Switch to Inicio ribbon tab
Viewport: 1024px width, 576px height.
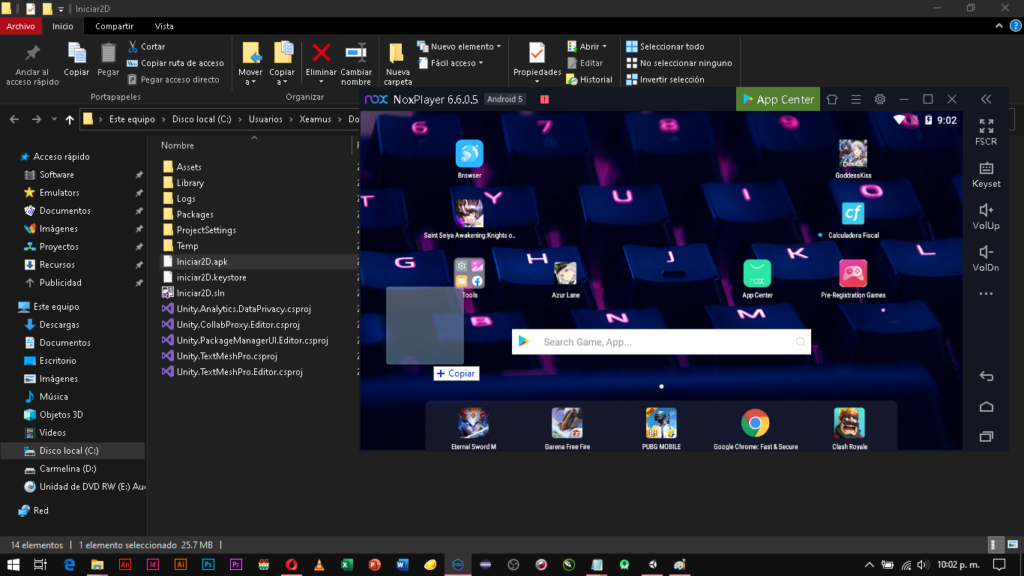click(x=63, y=26)
